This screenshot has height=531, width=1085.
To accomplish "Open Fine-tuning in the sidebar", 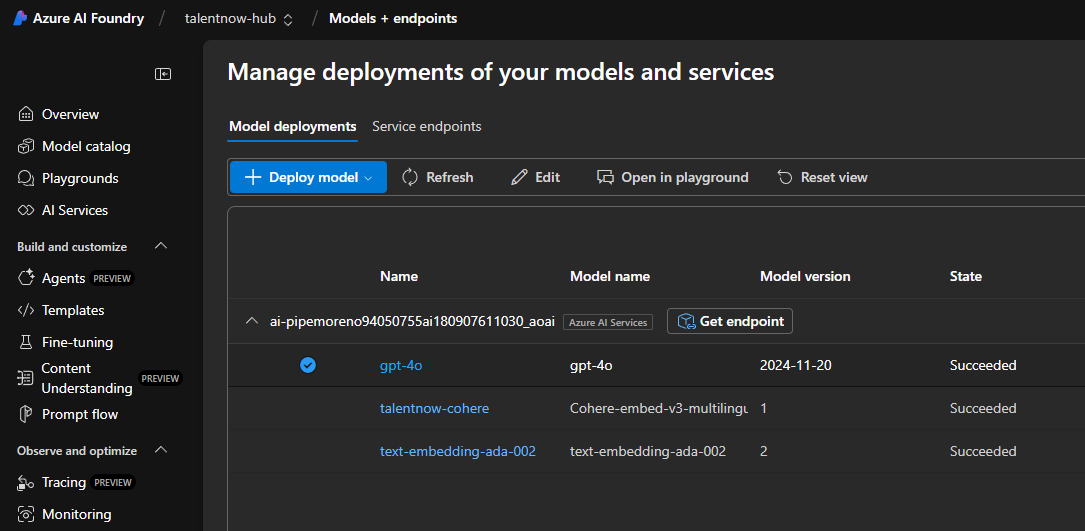I will pyautogui.click(x=78, y=342).
